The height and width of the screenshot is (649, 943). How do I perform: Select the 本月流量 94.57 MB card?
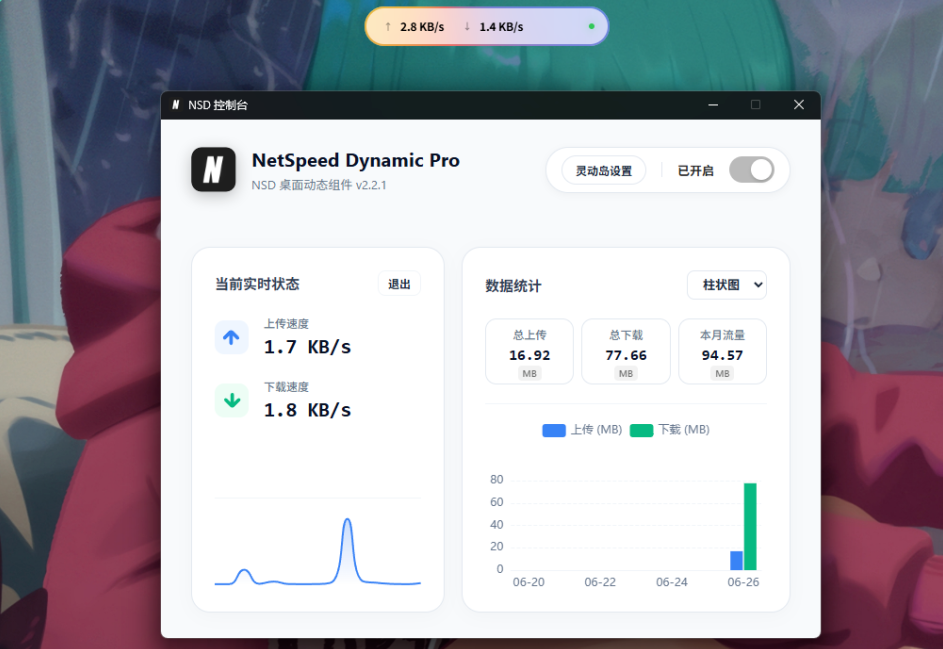(x=722, y=351)
